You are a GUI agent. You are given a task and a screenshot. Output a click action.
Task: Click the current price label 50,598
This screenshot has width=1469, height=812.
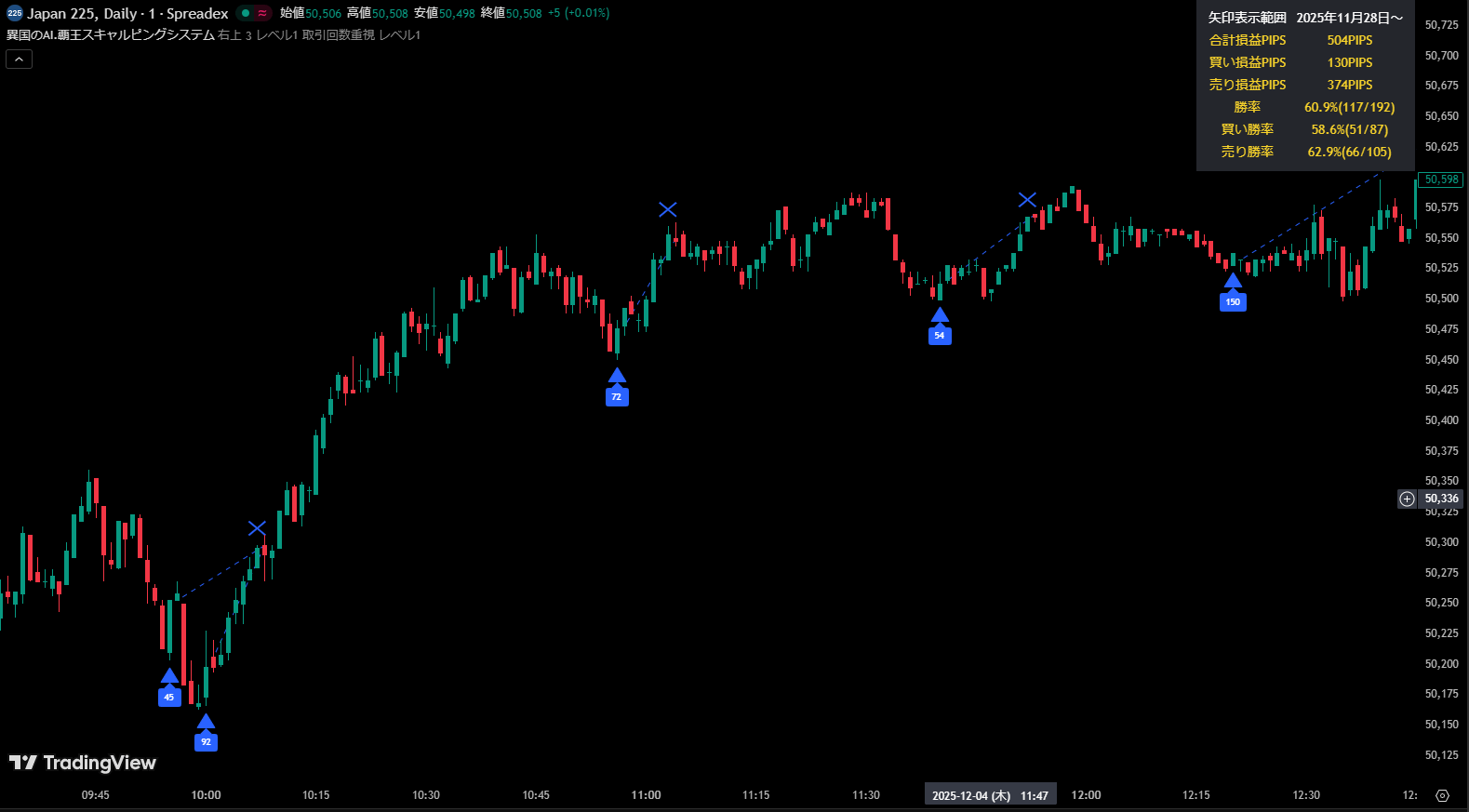point(1441,180)
